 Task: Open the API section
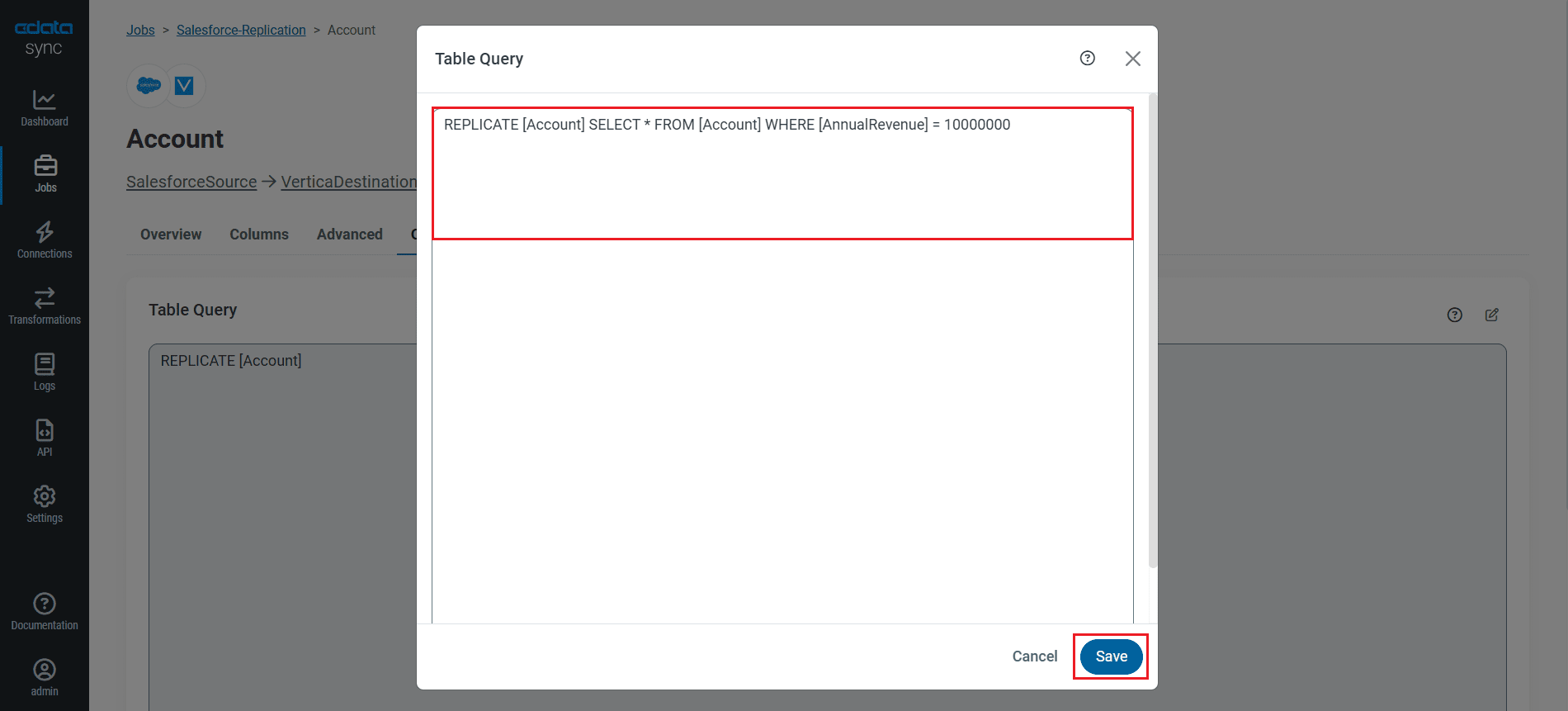click(45, 438)
